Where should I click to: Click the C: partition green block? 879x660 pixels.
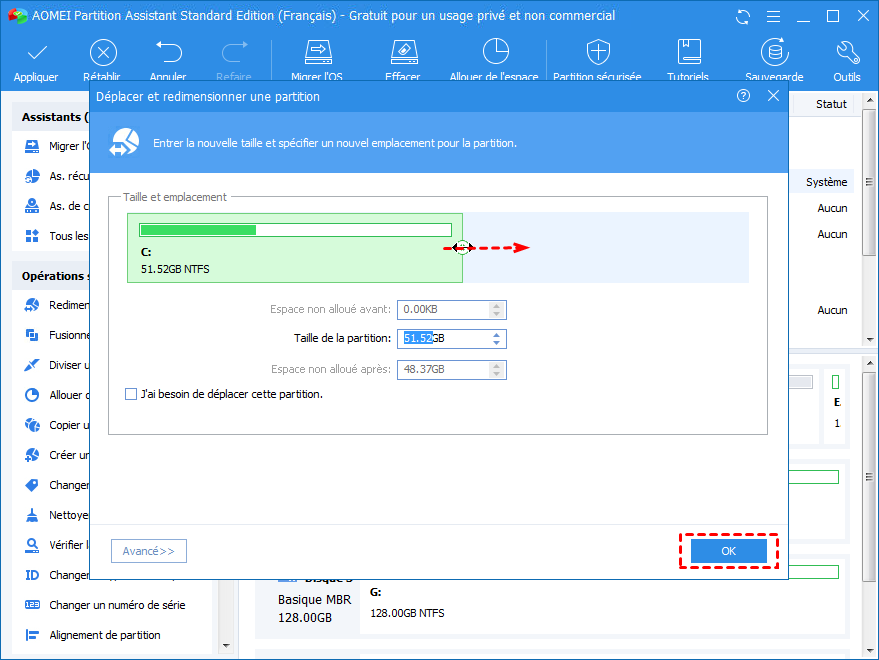[x=295, y=248]
